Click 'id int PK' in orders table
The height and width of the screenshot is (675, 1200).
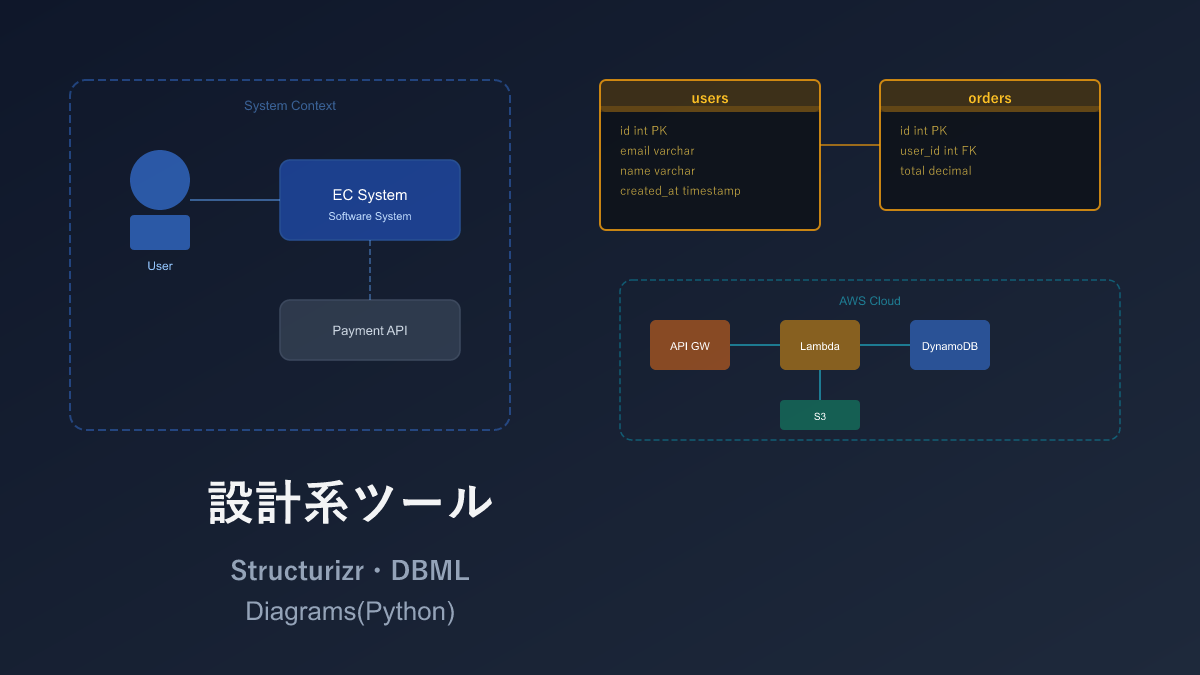click(923, 131)
